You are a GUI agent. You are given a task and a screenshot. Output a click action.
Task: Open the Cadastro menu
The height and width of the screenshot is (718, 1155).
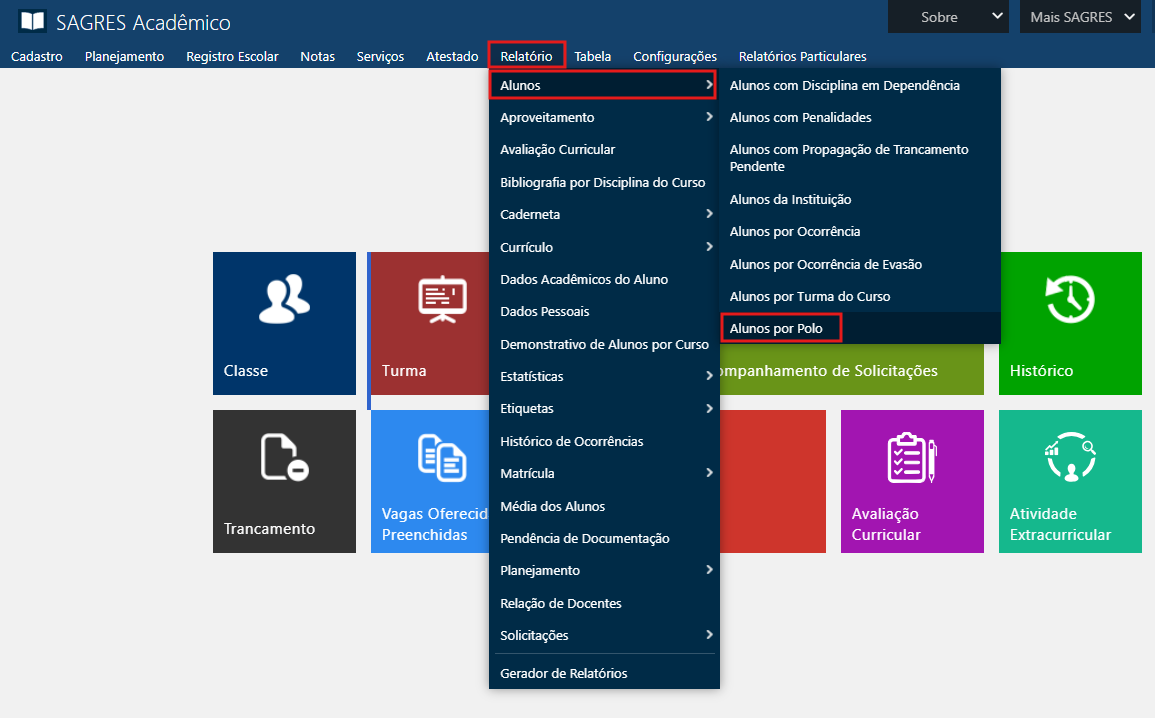[x=37, y=56]
